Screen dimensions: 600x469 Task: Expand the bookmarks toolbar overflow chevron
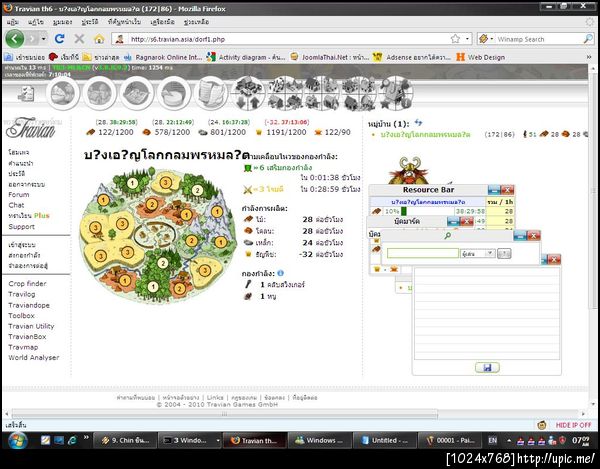pos(589,57)
